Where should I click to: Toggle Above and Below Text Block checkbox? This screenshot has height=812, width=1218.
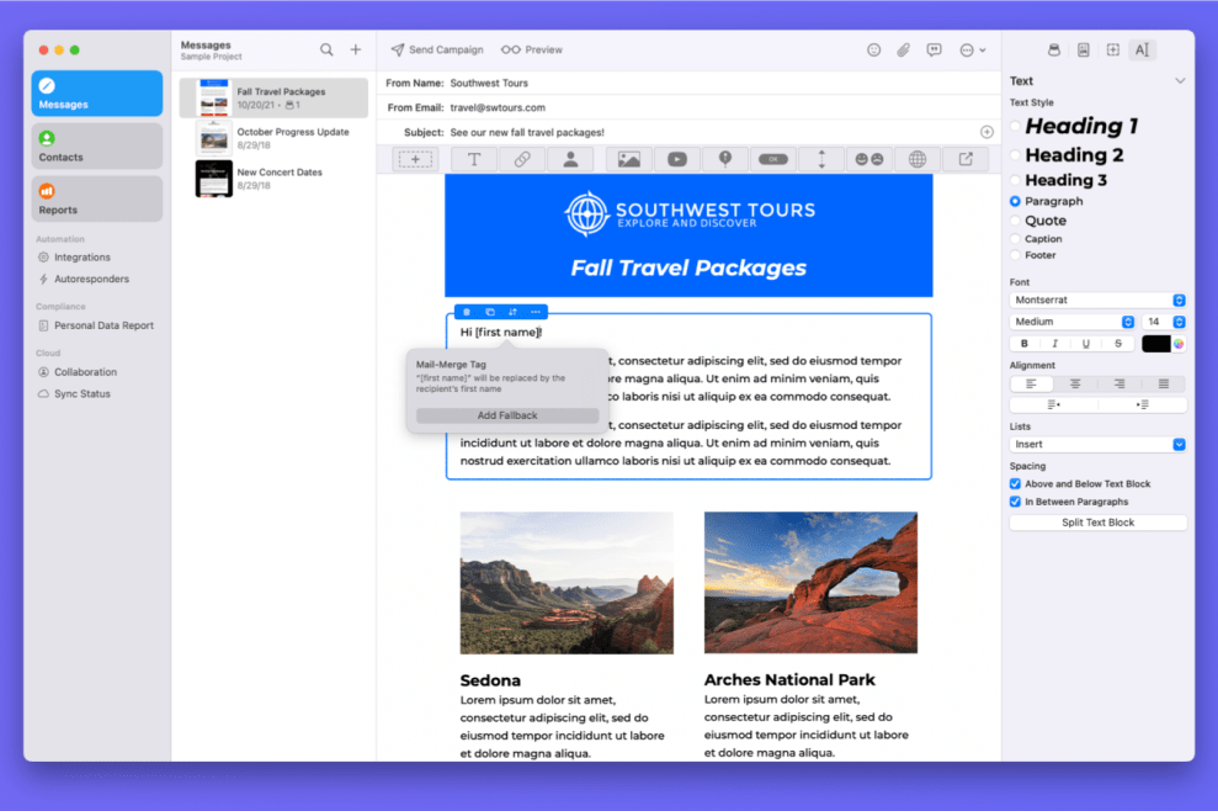(x=1015, y=484)
